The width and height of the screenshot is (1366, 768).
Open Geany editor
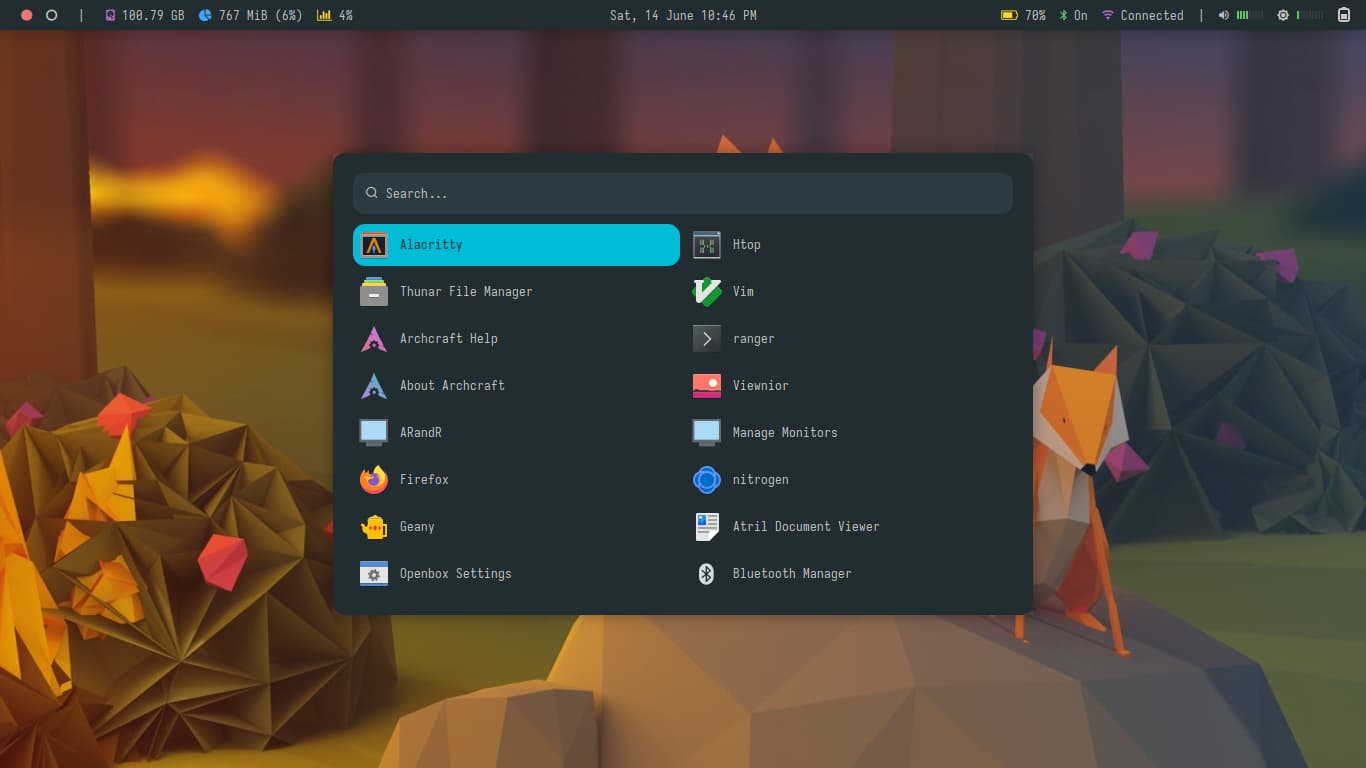coord(516,527)
